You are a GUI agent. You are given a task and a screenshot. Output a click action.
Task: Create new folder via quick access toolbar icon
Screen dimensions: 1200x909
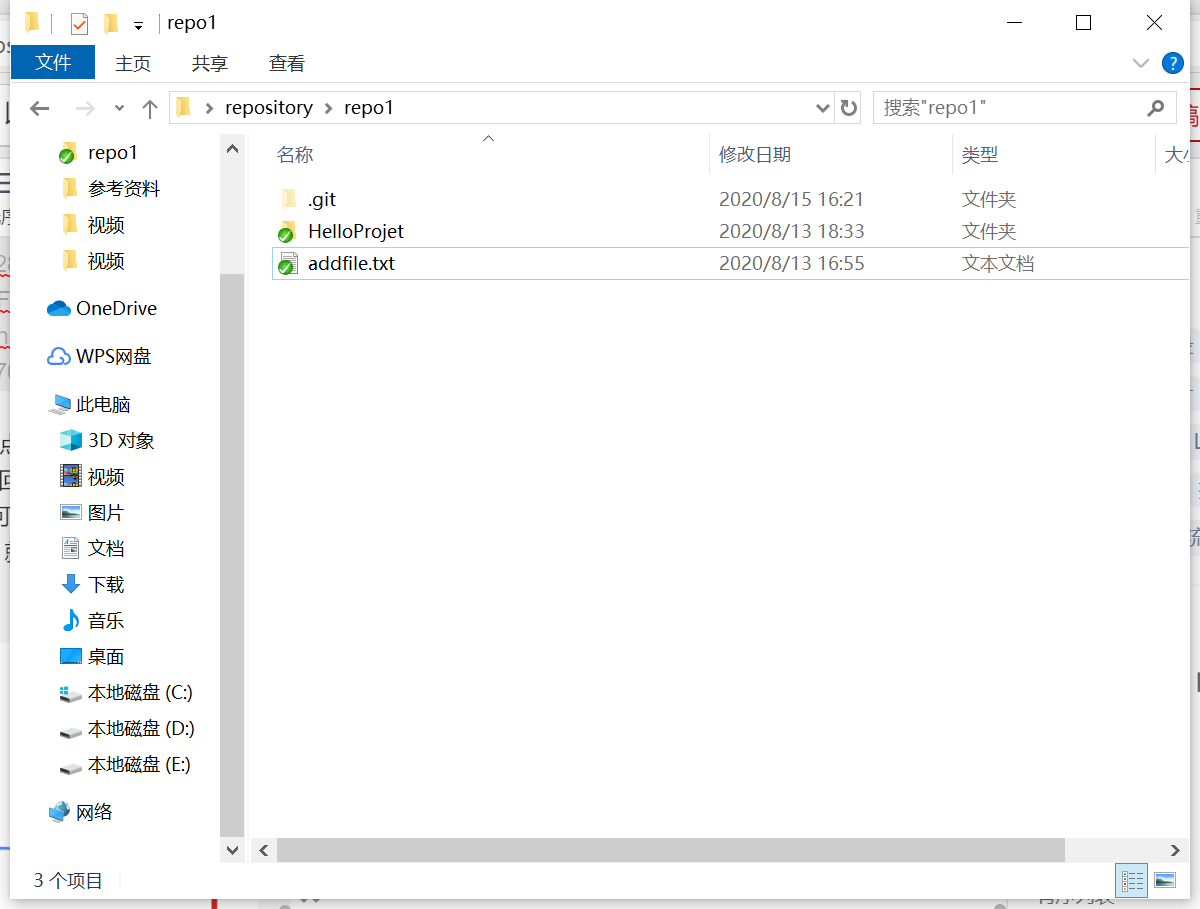tap(111, 22)
